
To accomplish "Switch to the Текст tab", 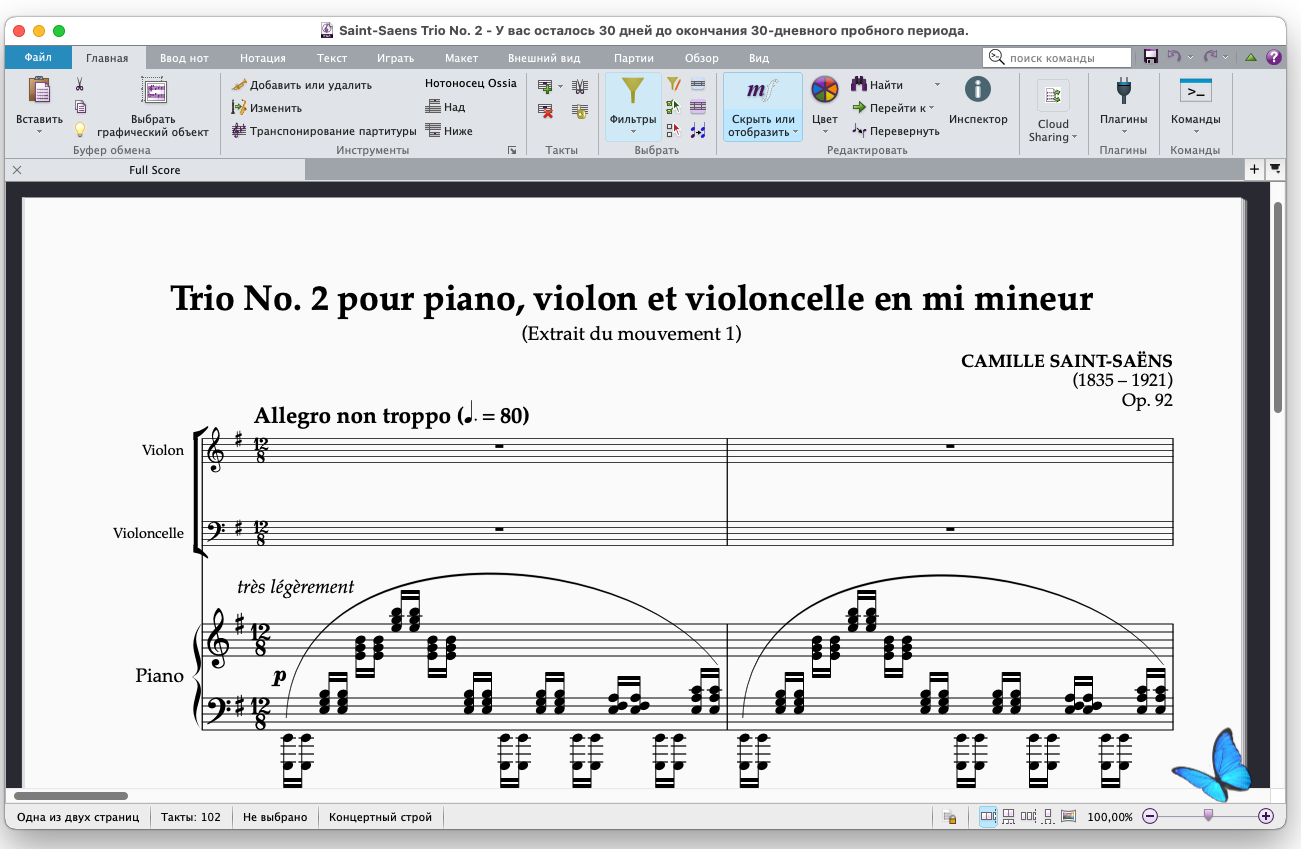I will (332, 58).
